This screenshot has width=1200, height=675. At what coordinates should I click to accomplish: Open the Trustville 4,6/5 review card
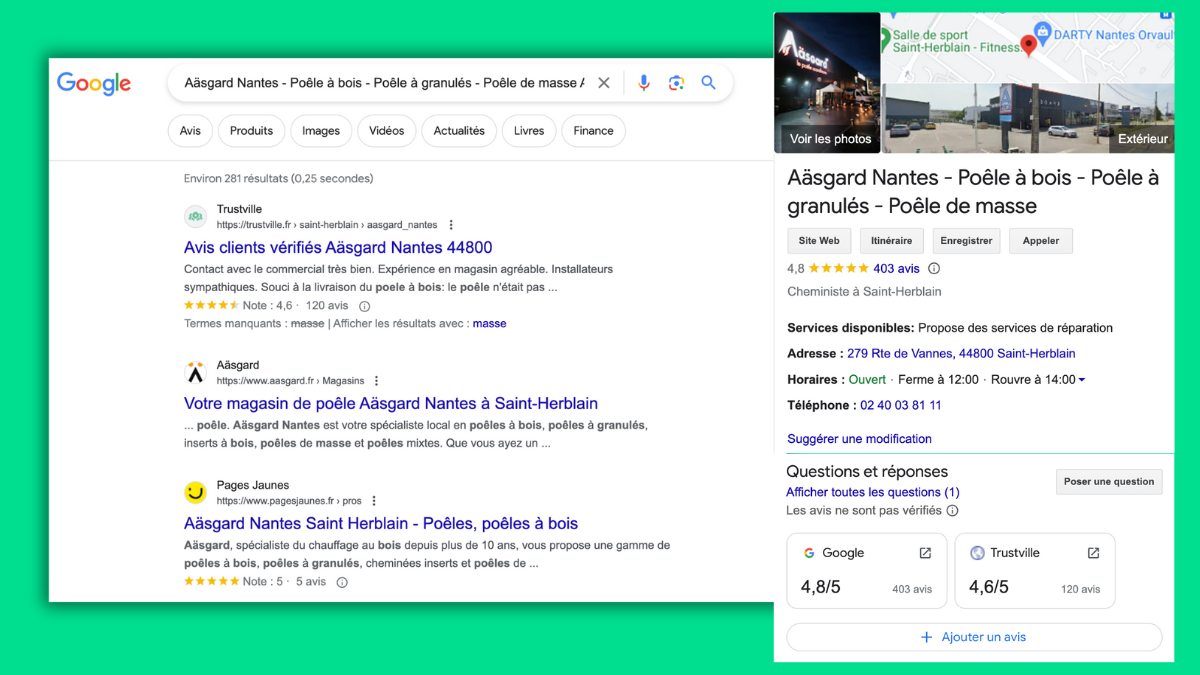(1035, 570)
